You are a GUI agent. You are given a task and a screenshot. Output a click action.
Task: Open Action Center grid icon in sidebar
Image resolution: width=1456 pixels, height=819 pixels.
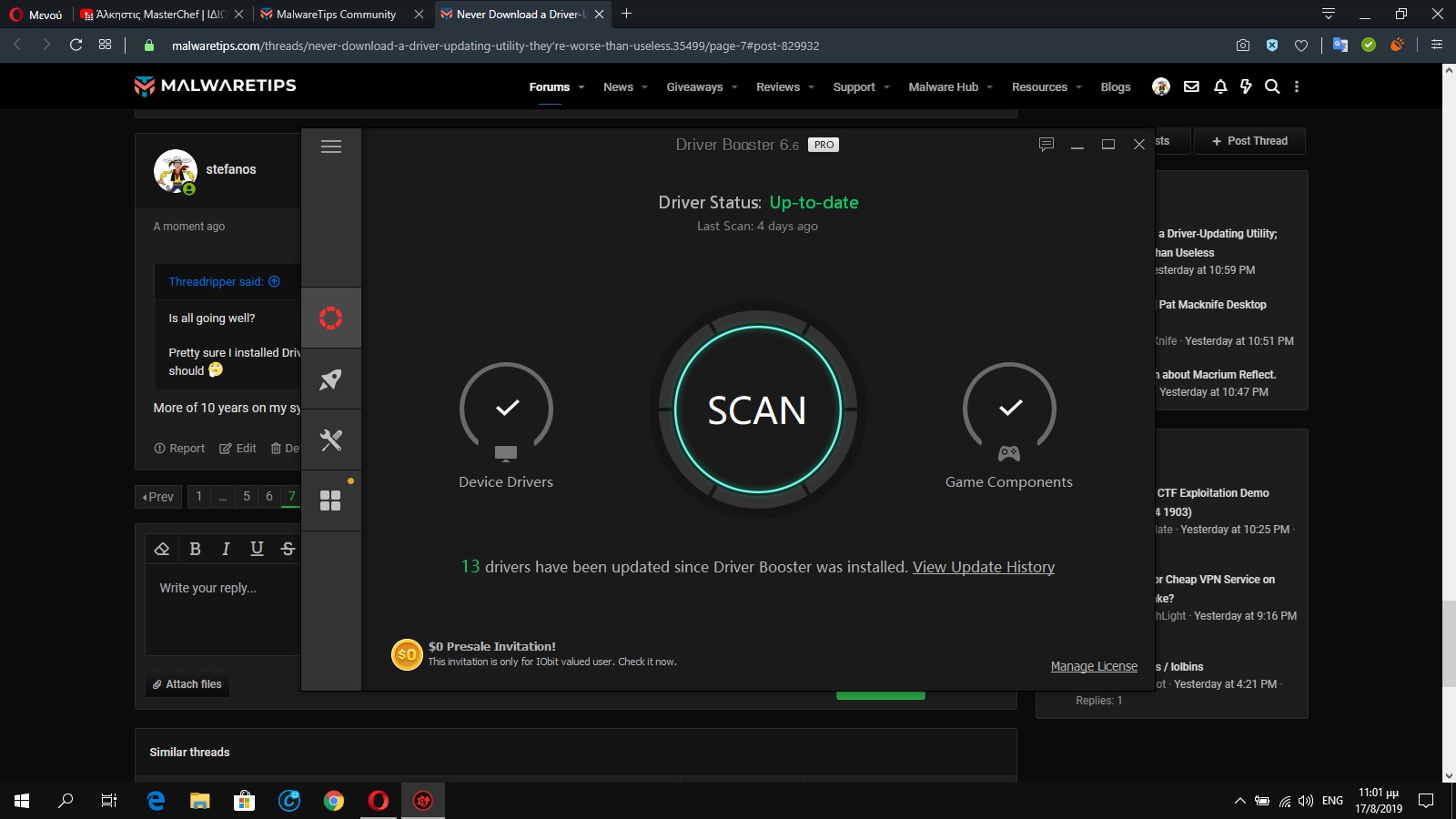point(330,500)
